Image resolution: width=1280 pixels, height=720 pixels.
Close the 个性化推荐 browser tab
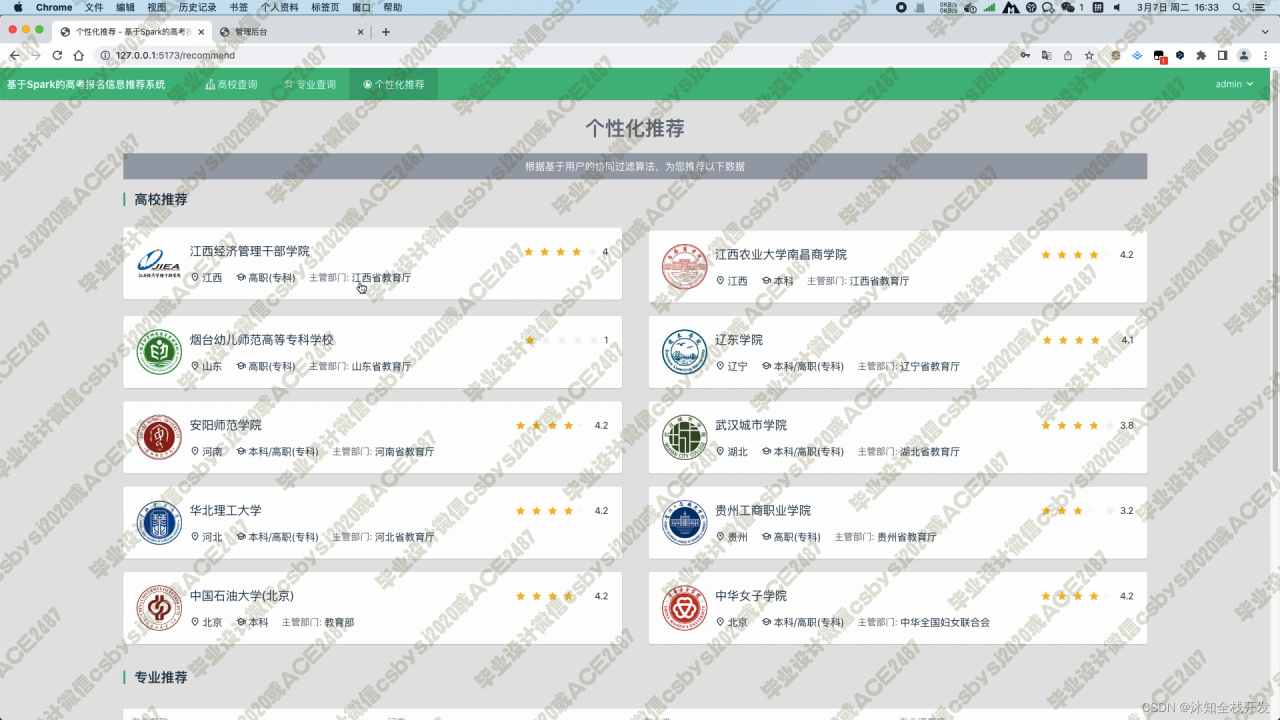point(201,32)
